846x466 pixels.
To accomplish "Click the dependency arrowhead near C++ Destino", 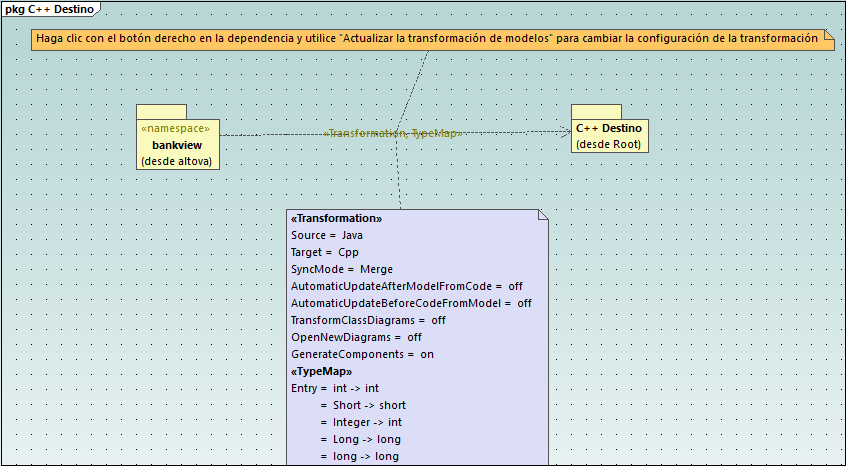I will tap(564, 132).
